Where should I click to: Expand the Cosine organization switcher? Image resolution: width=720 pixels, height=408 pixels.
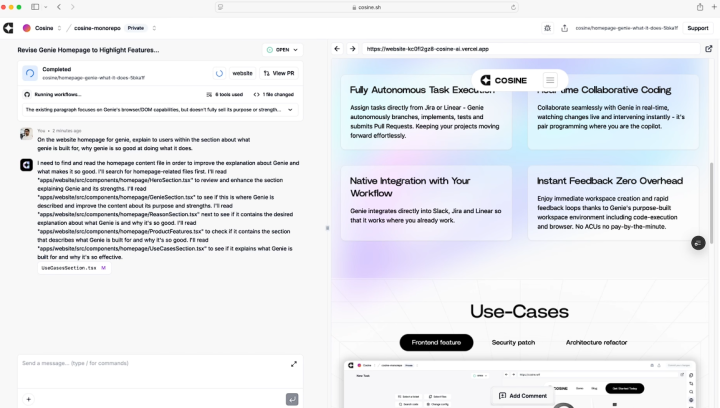[x=59, y=28]
